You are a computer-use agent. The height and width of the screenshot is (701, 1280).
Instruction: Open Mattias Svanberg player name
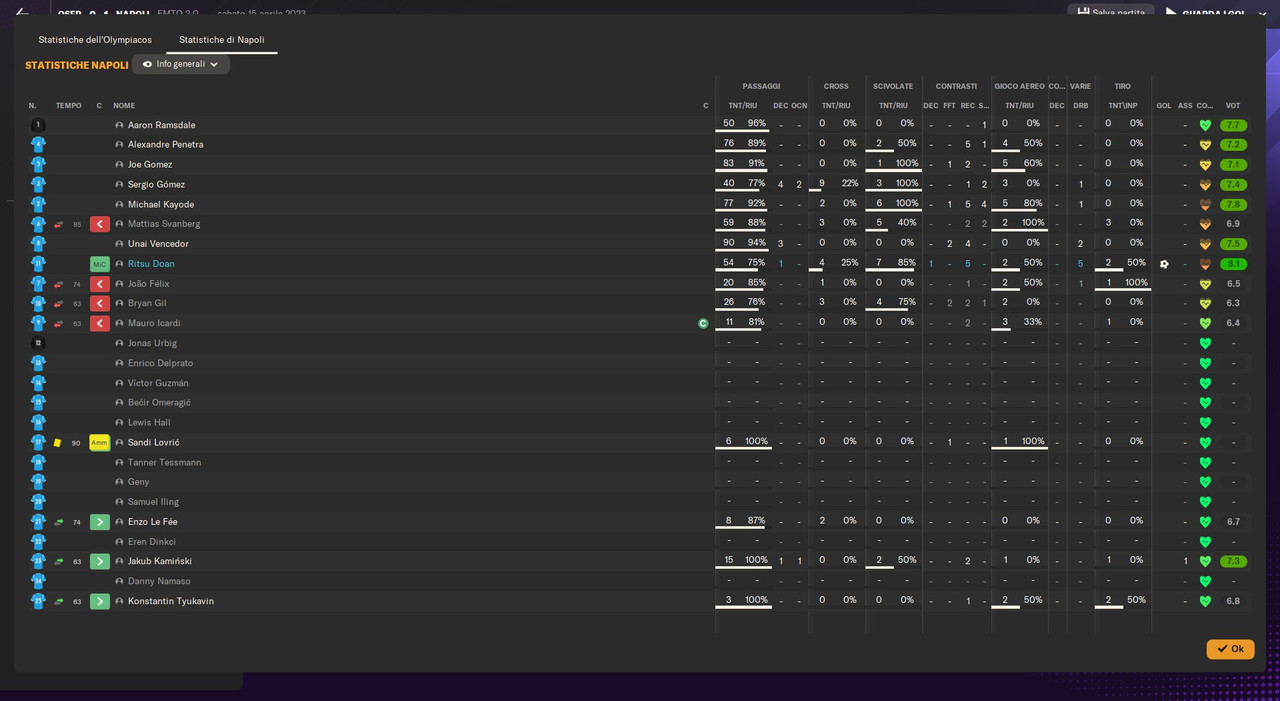click(x=164, y=224)
